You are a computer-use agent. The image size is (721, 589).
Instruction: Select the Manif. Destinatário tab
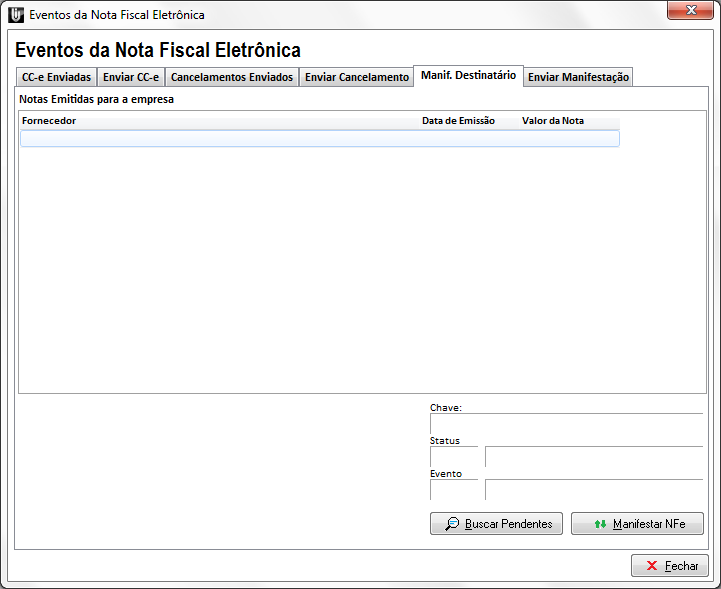point(468,75)
